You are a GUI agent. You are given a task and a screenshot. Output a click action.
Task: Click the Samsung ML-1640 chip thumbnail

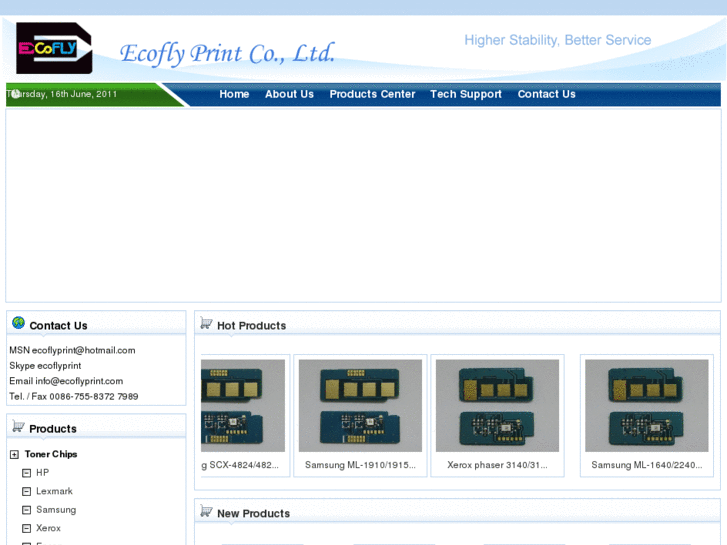click(647, 405)
